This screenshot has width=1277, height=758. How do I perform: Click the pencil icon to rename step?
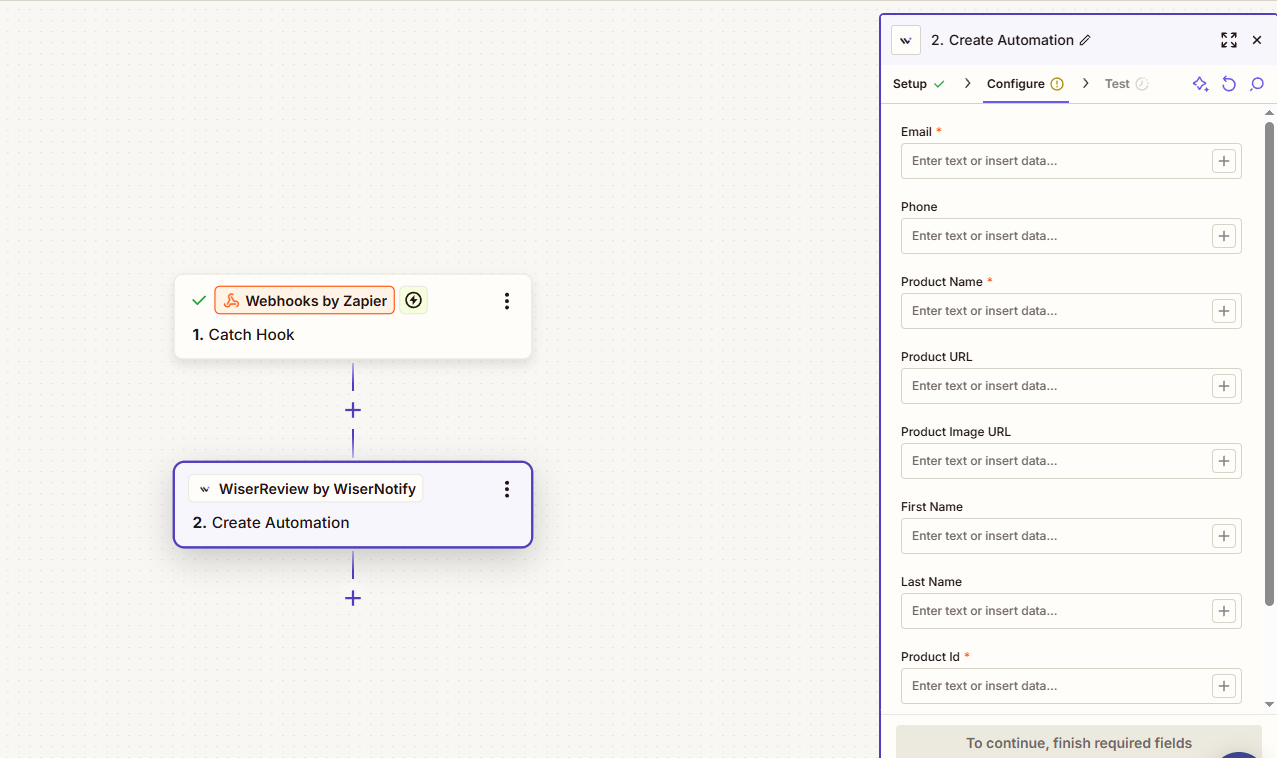pos(1085,41)
